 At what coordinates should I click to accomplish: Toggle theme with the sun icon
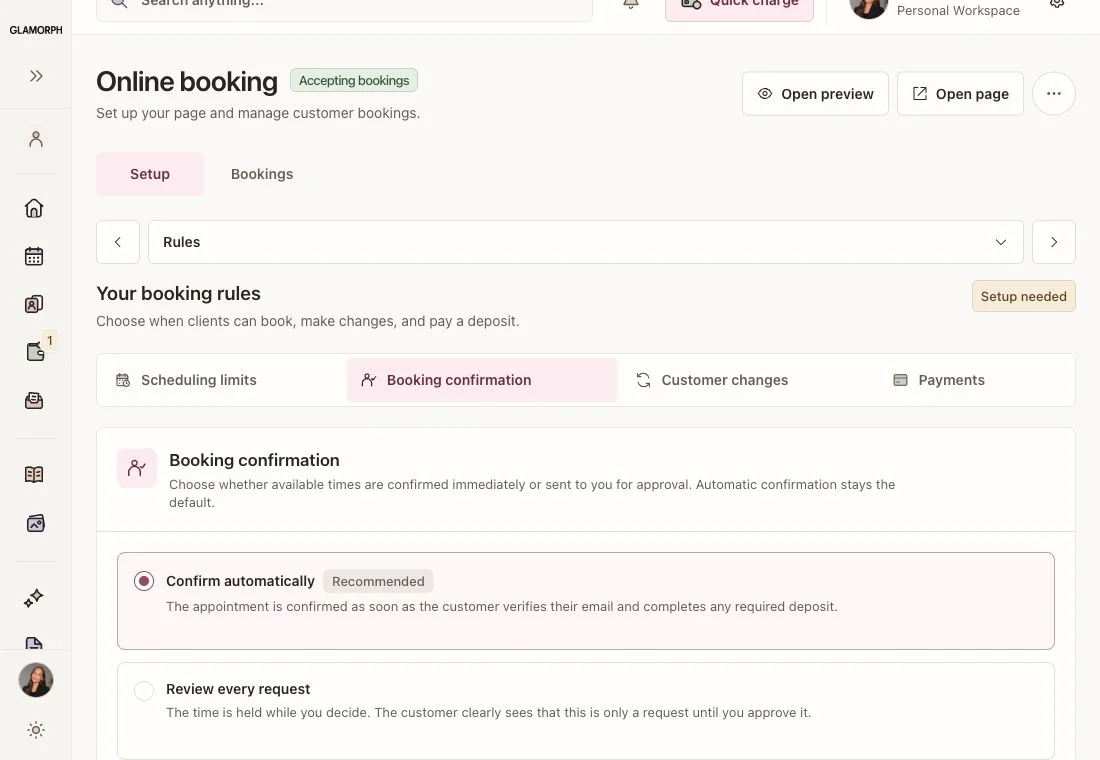coord(36,730)
